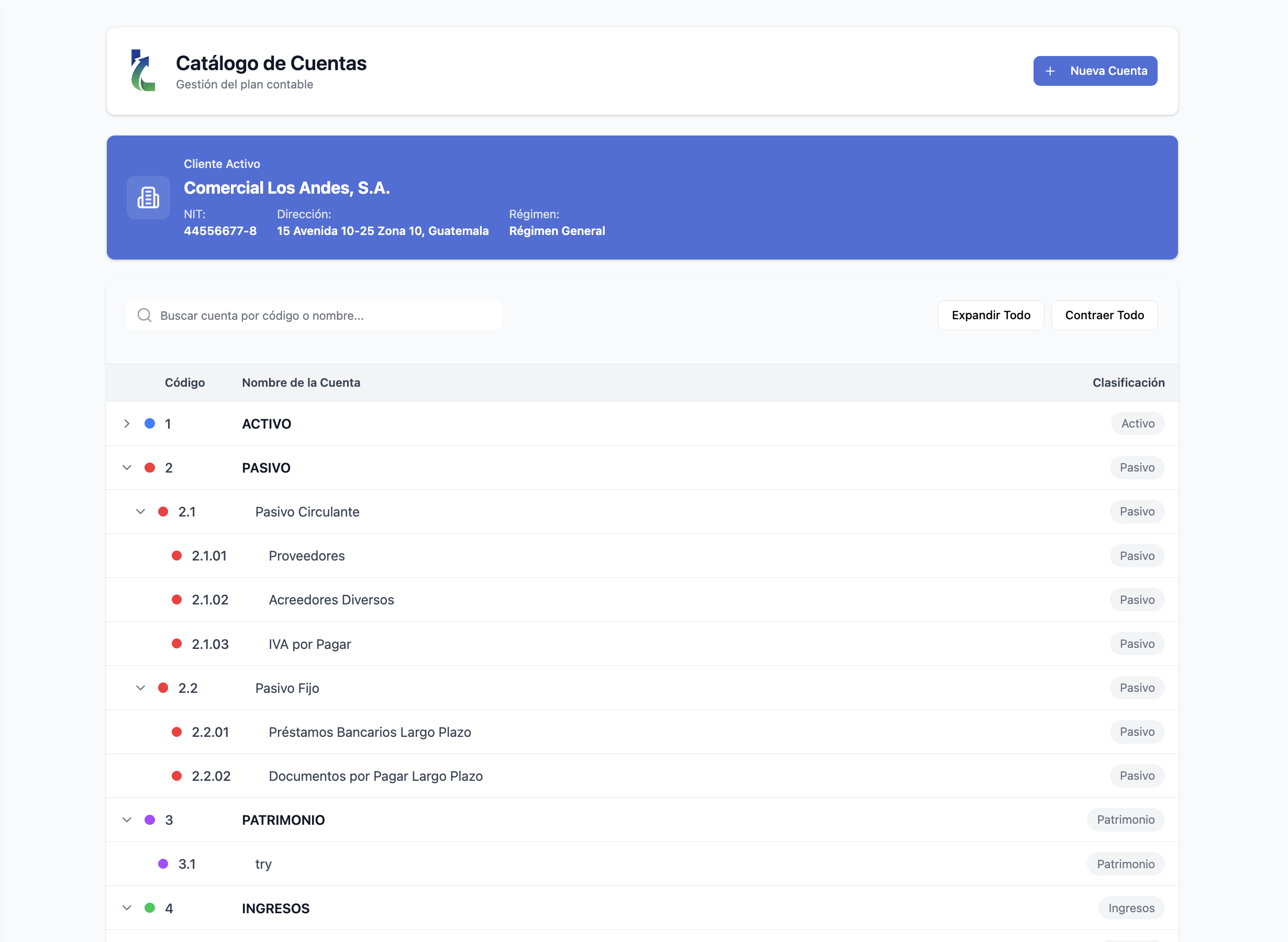1288x942 pixels.
Task: Click the Pasivo badge on the IVA por Pagar row
Action: [1137, 644]
